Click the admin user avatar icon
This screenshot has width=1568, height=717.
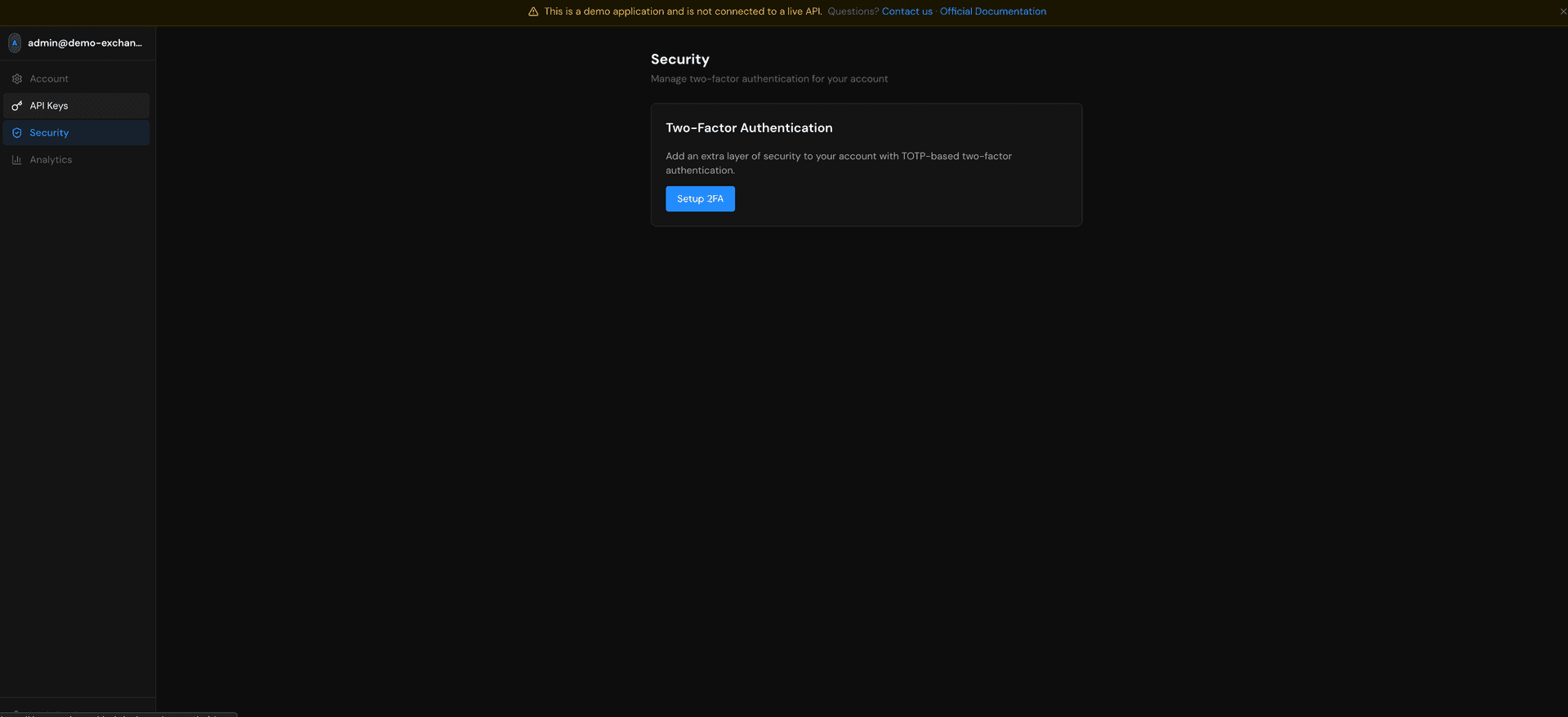click(x=15, y=43)
